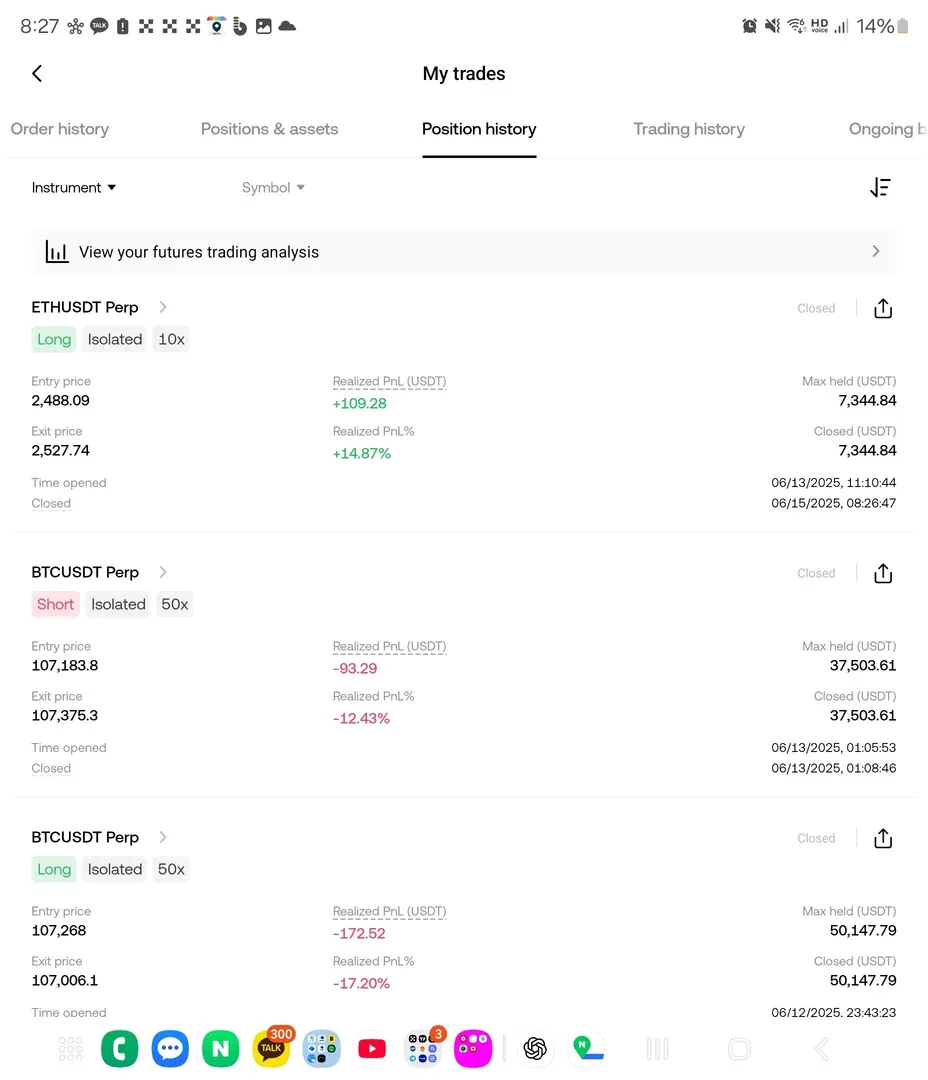
Task: Tap the back arrow on My trades
Action: tap(37, 73)
